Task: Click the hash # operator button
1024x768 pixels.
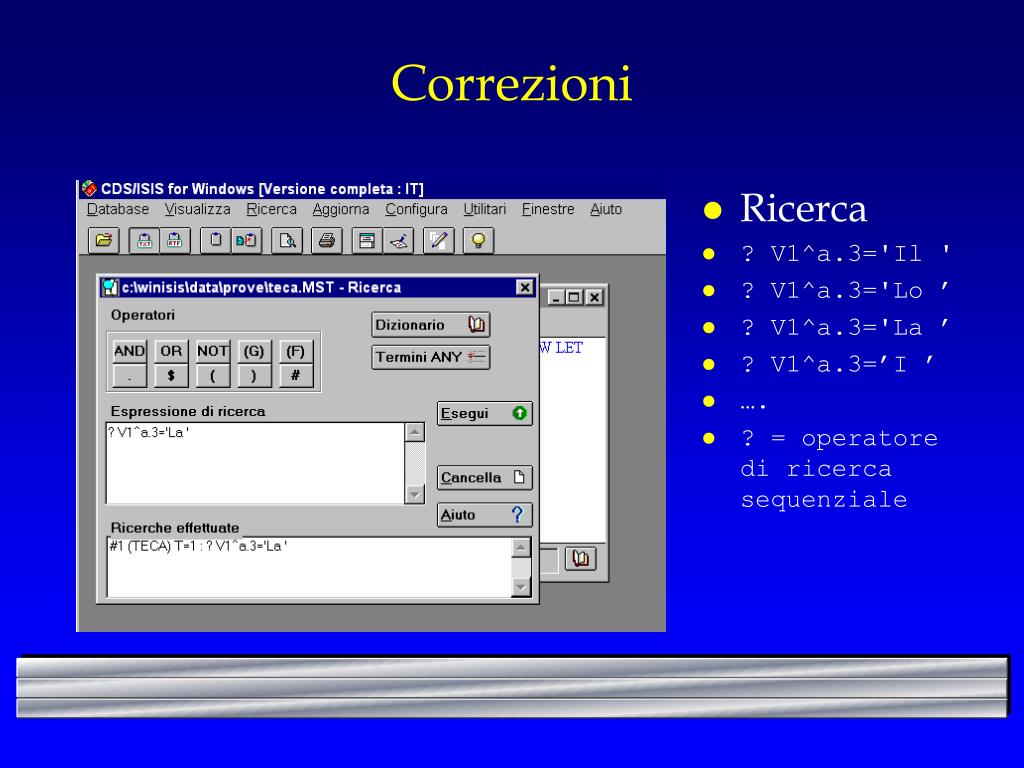Action: point(295,376)
